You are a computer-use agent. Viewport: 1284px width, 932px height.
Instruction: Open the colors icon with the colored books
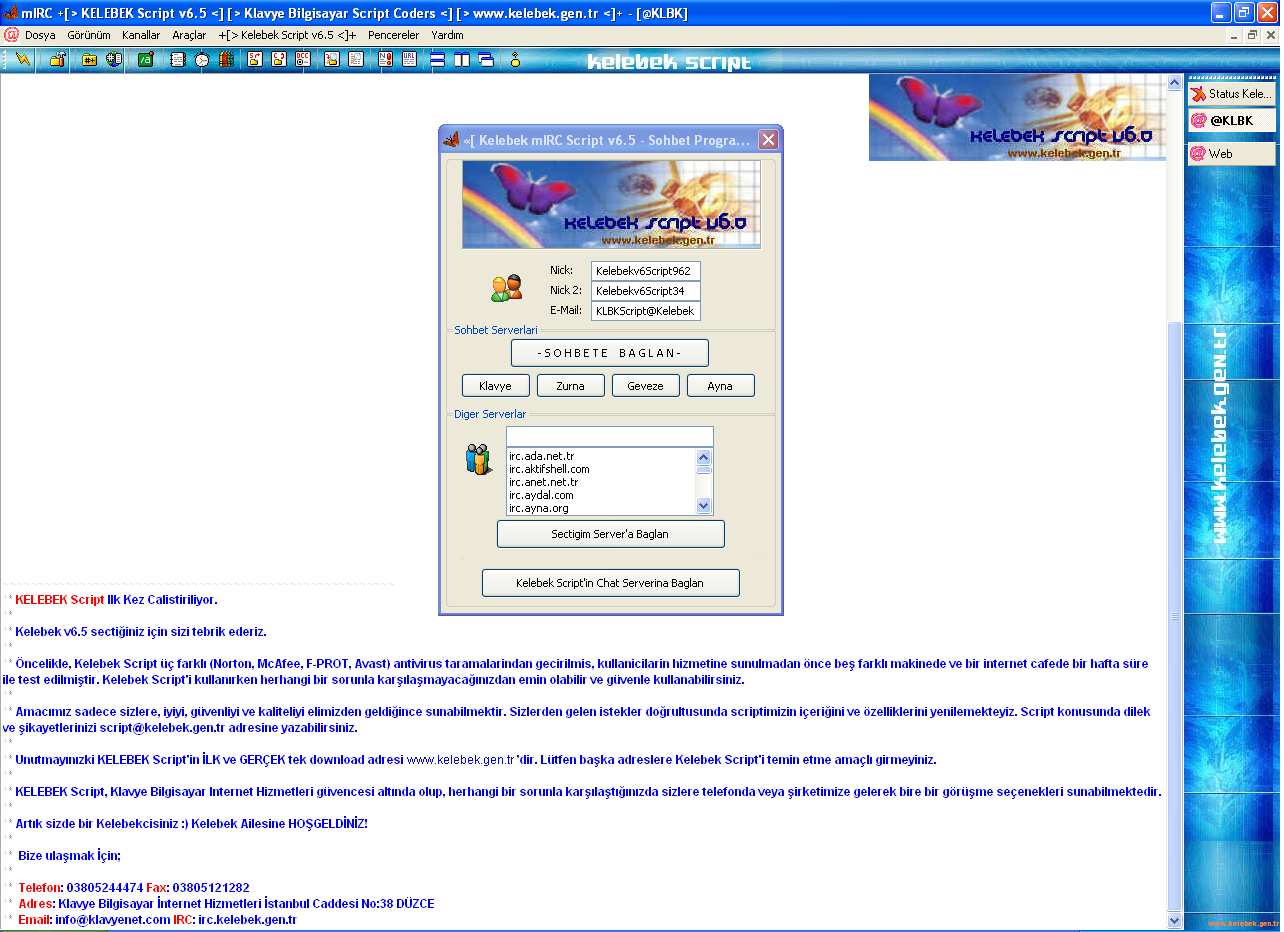point(226,60)
